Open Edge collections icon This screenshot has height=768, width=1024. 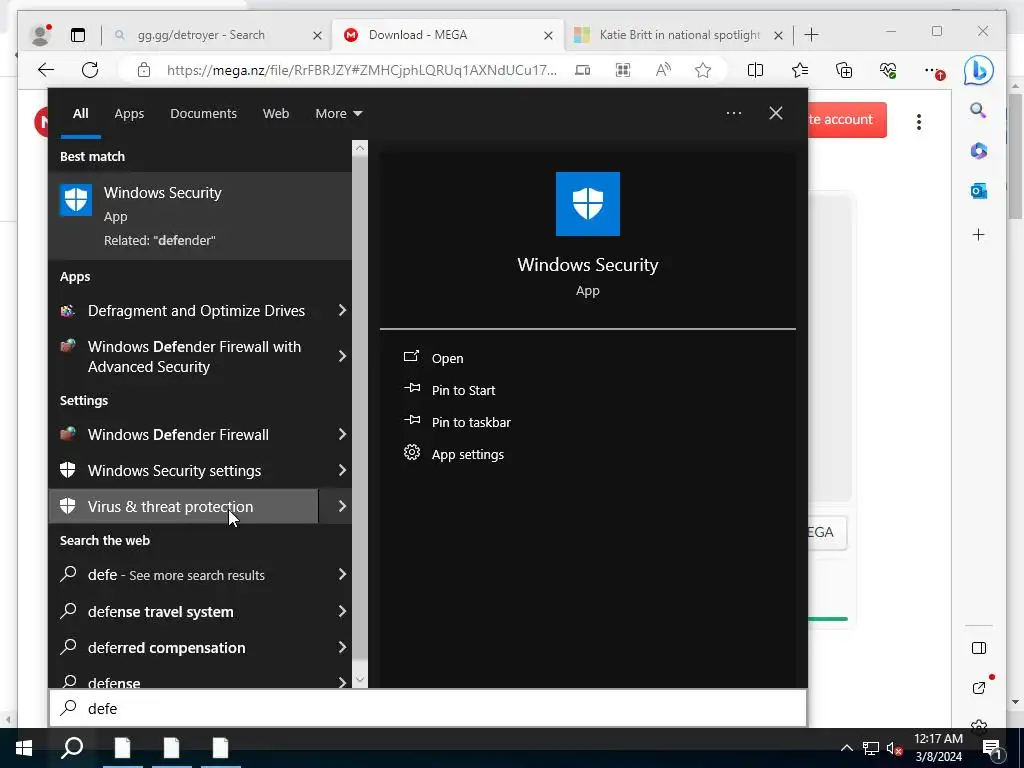point(844,71)
